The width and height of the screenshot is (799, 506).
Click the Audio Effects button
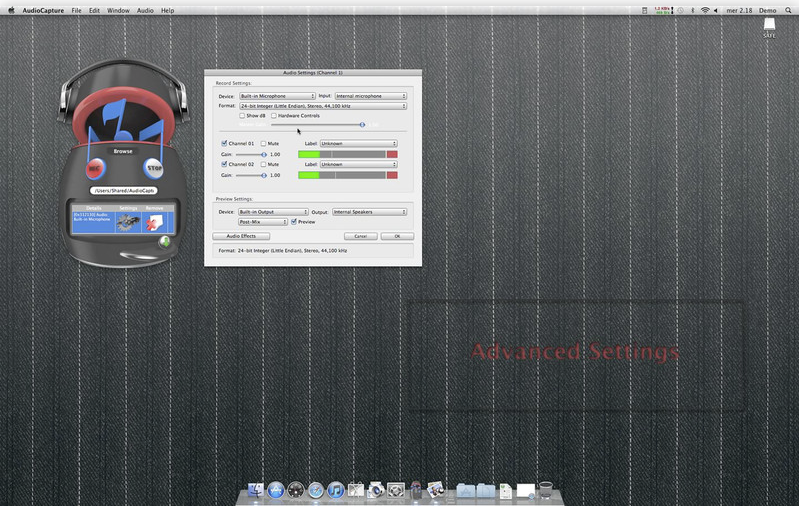pyautogui.click(x=241, y=236)
